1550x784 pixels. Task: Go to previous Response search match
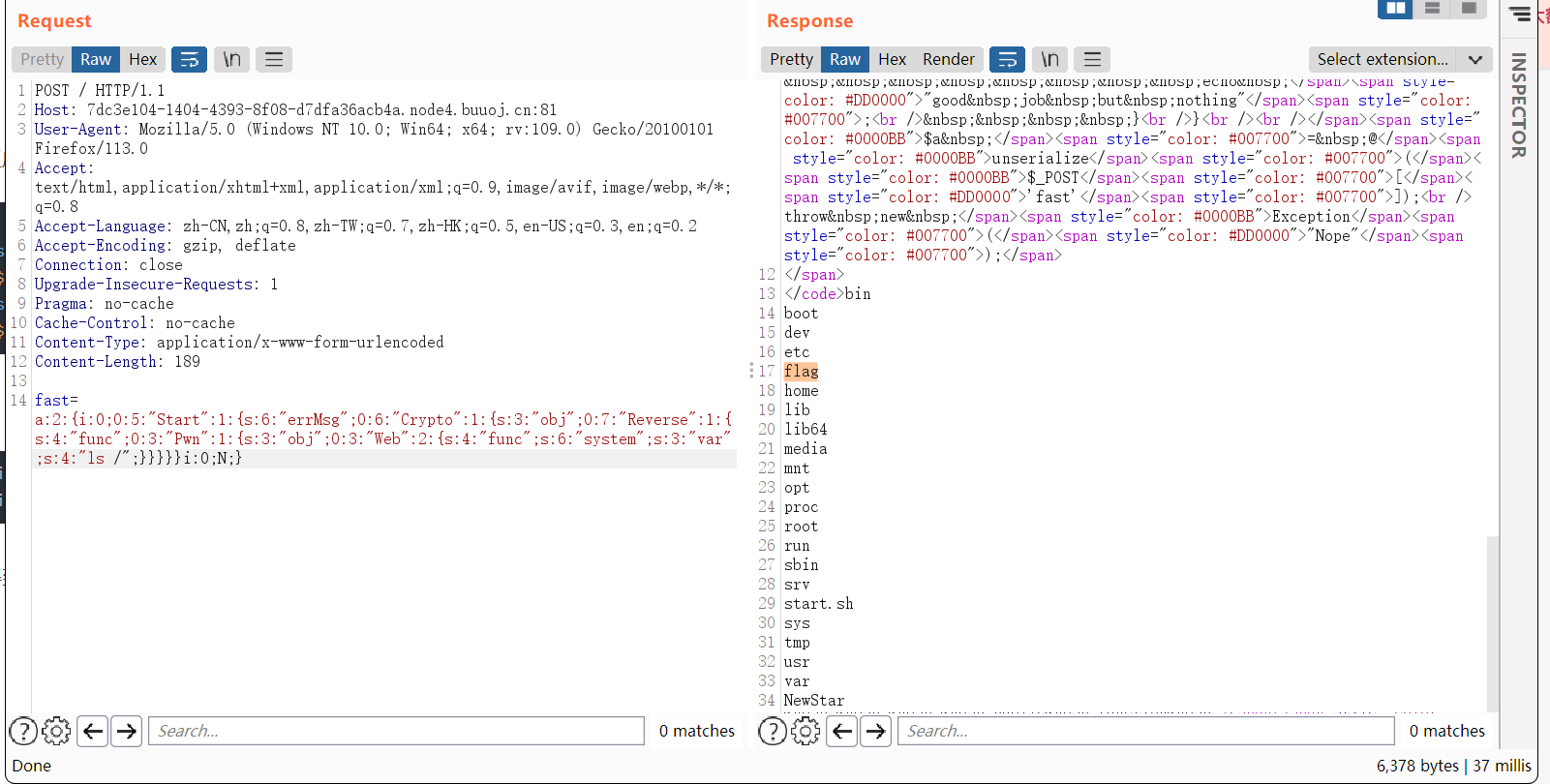click(842, 731)
